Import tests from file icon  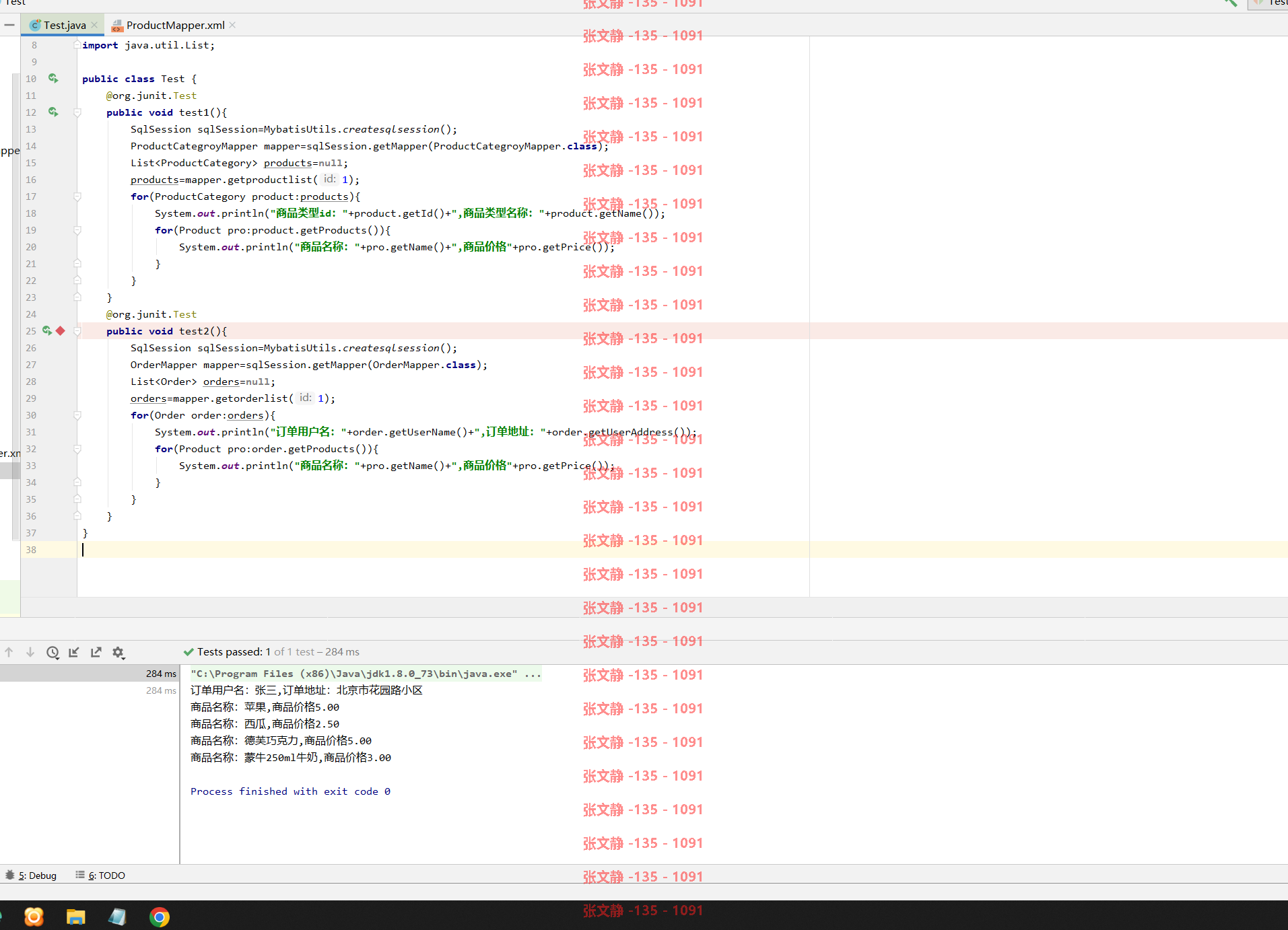74,652
